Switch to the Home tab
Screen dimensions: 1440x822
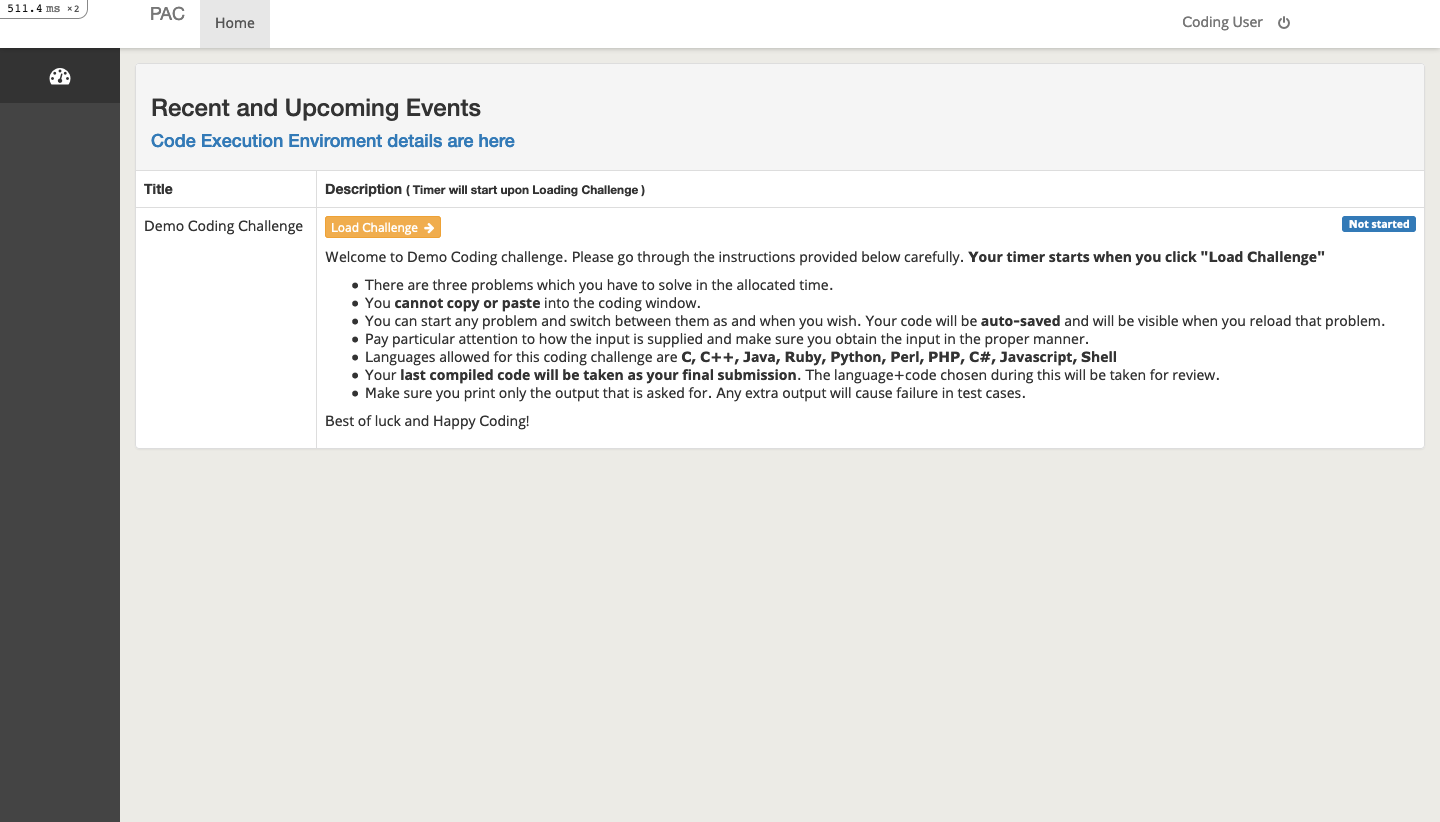click(x=234, y=22)
